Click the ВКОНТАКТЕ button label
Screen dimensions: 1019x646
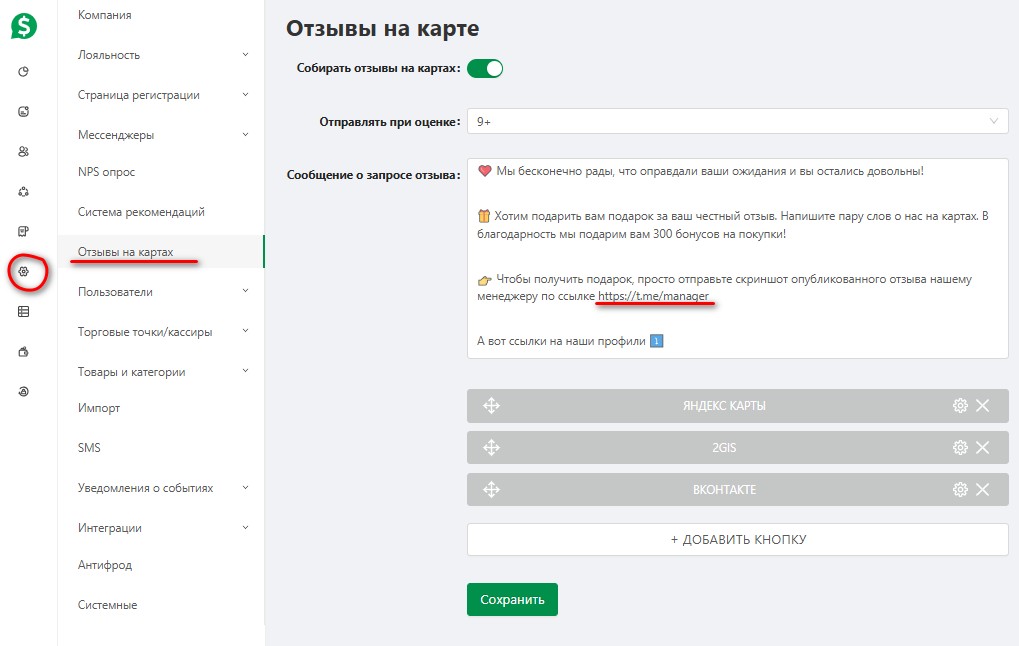(724, 489)
